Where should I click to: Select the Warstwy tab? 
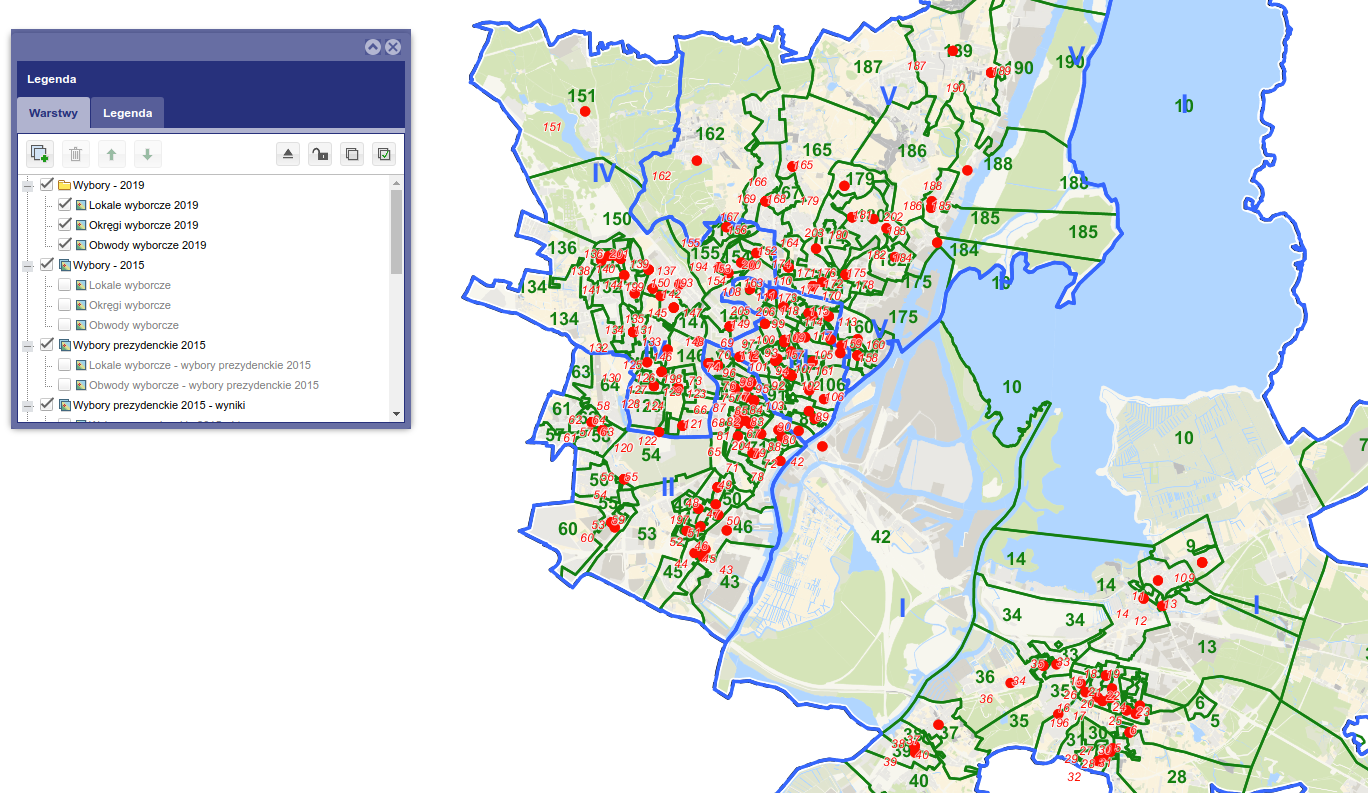pos(53,113)
